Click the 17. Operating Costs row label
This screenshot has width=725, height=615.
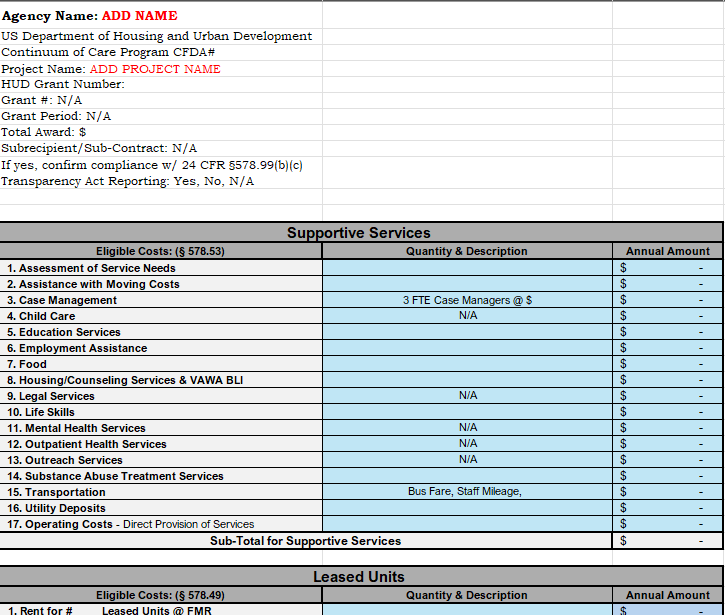(x=161, y=524)
